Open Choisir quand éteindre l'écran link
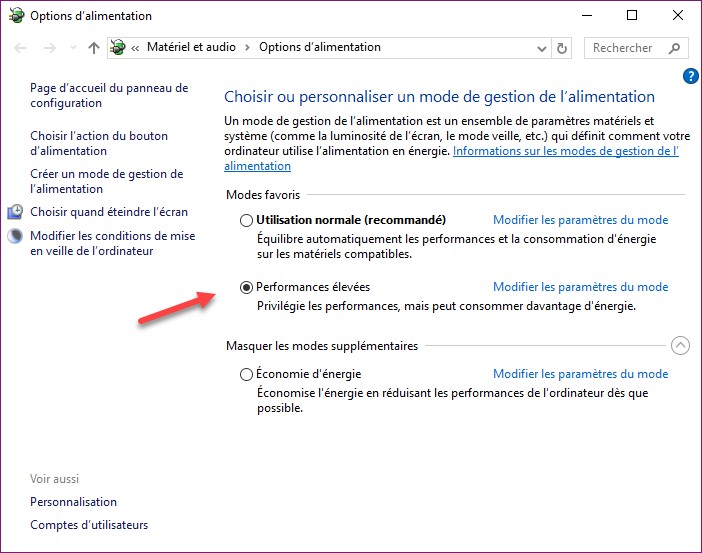Image resolution: width=702 pixels, height=553 pixels. 109,212
